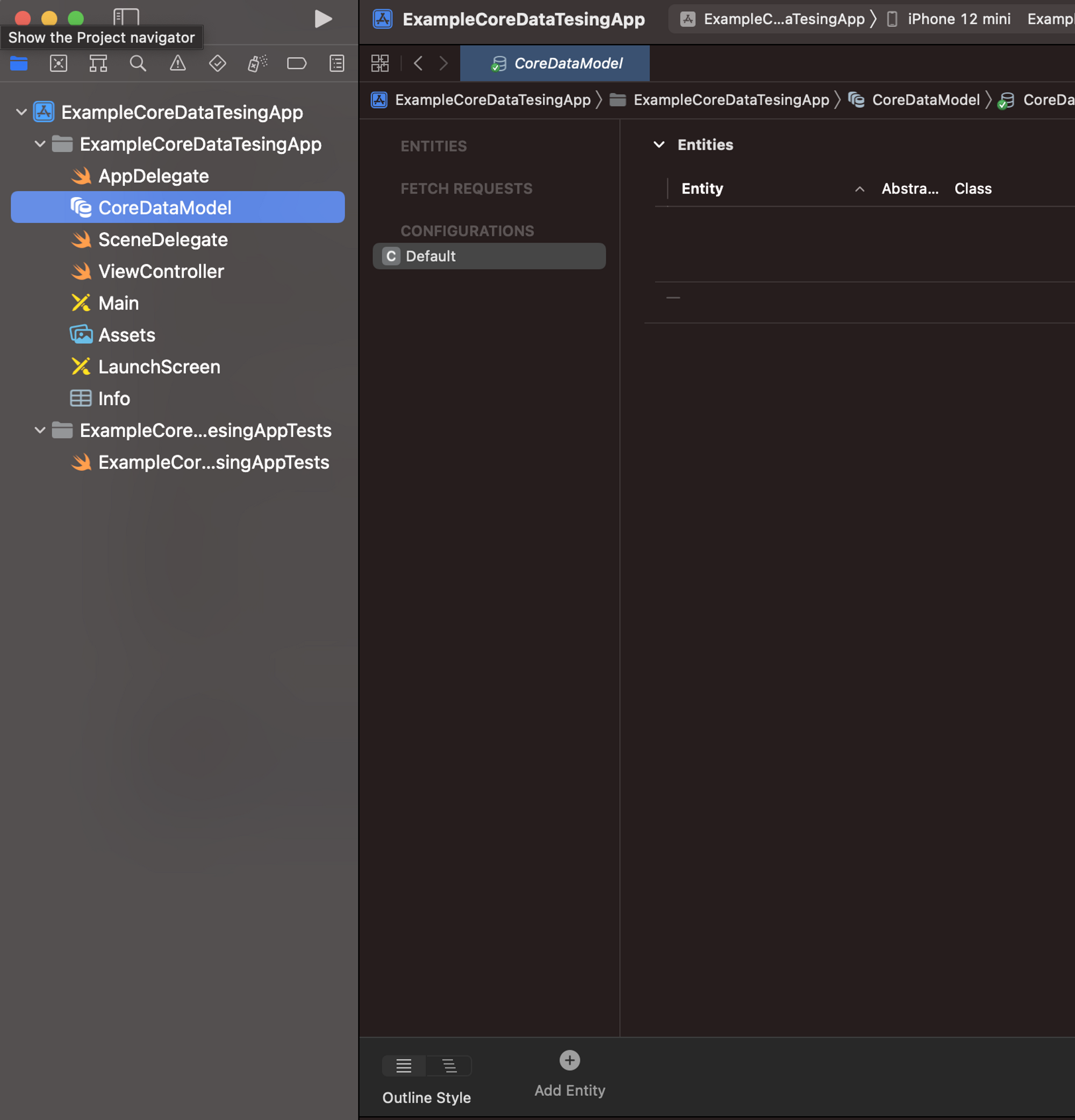Open the Source Control navigator
The height and width of the screenshot is (1120, 1075).
[58, 63]
